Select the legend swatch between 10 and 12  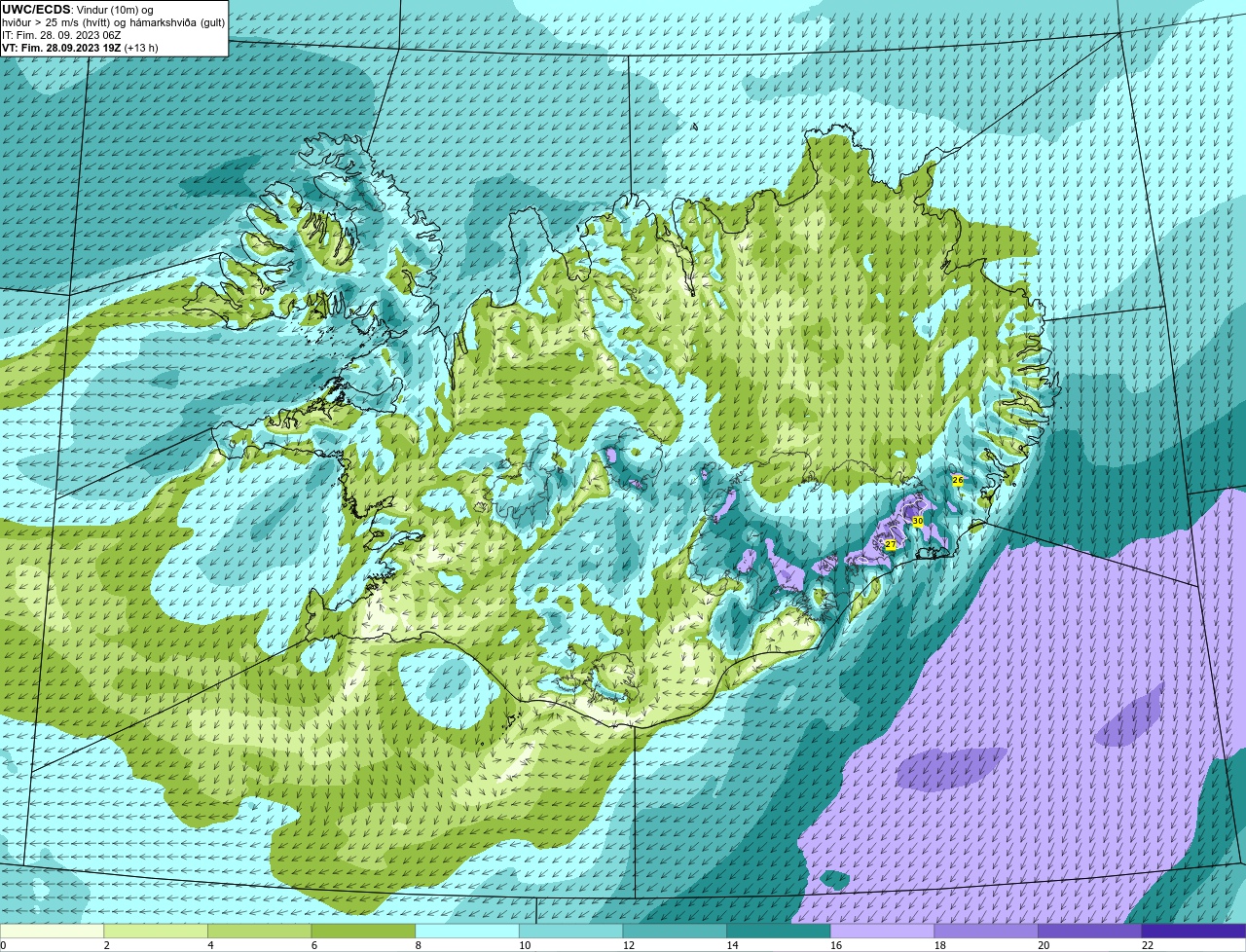click(570, 931)
